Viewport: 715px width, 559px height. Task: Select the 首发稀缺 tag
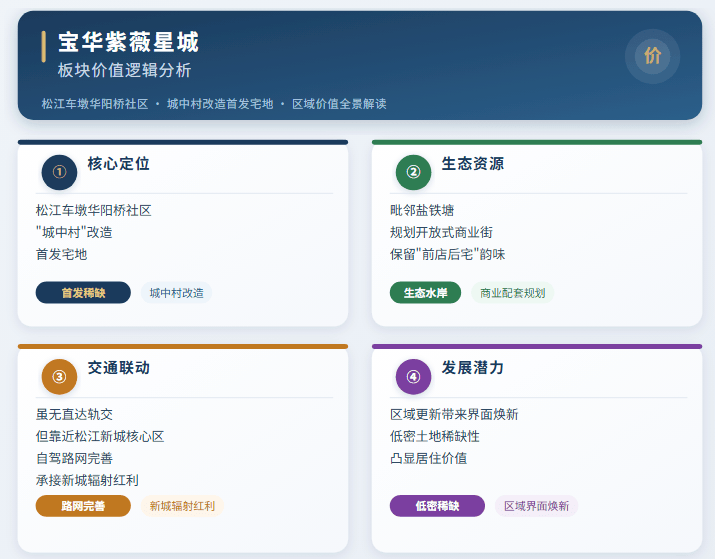pyautogui.click(x=83, y=293)
